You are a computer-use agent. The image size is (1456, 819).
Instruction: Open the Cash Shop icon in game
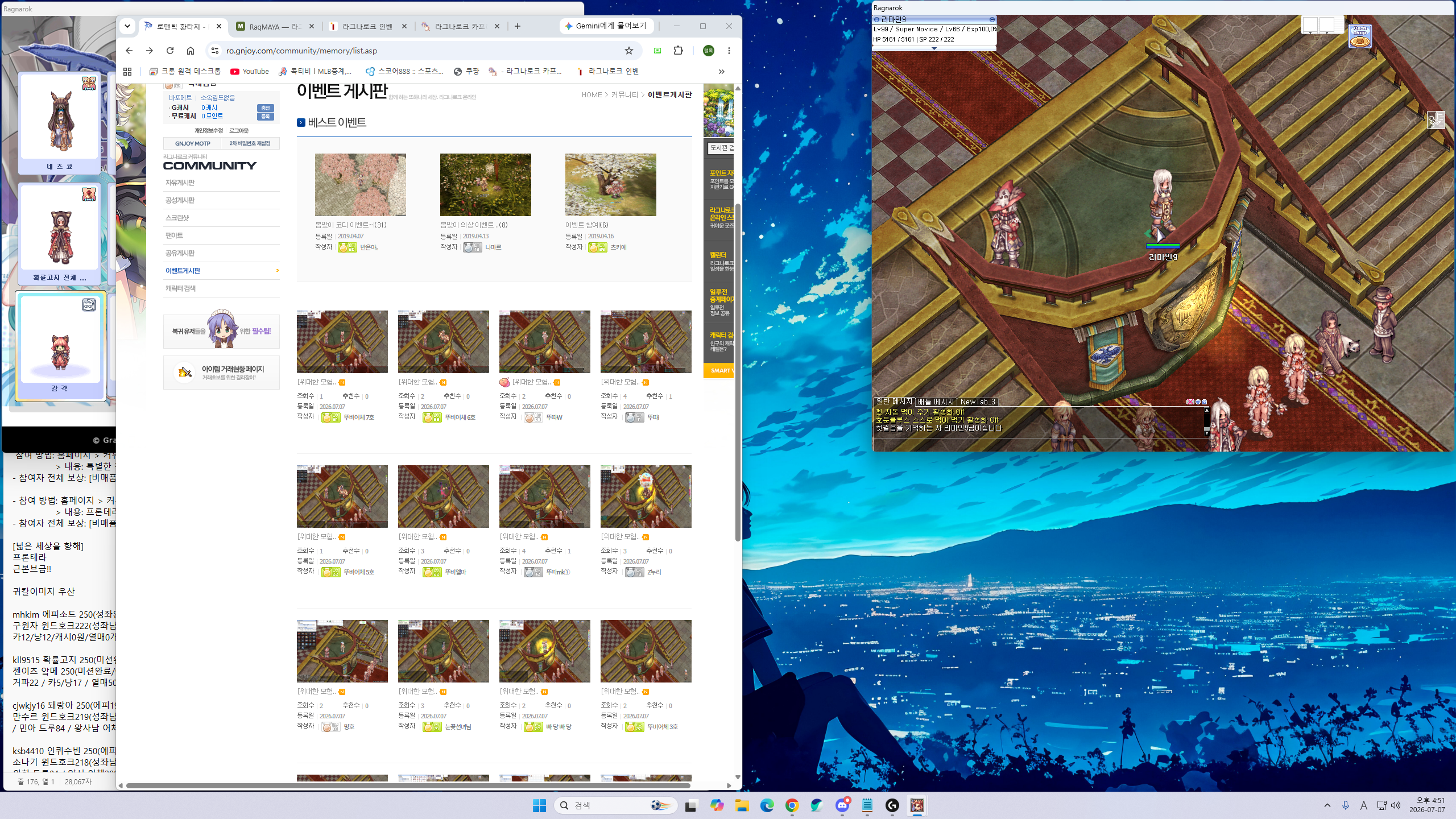click(x=1359, y=36)
